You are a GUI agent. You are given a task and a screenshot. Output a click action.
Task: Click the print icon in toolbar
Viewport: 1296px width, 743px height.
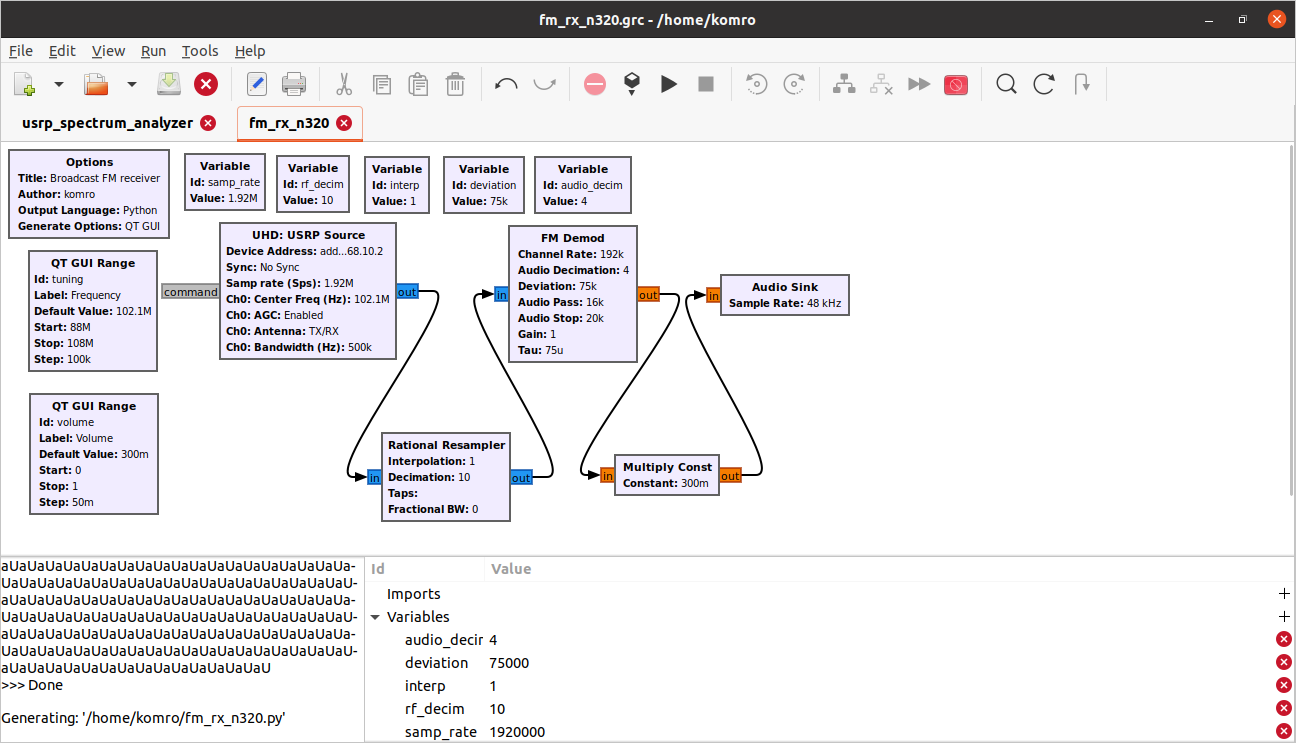pyautogui.click(x=293, y=85)
